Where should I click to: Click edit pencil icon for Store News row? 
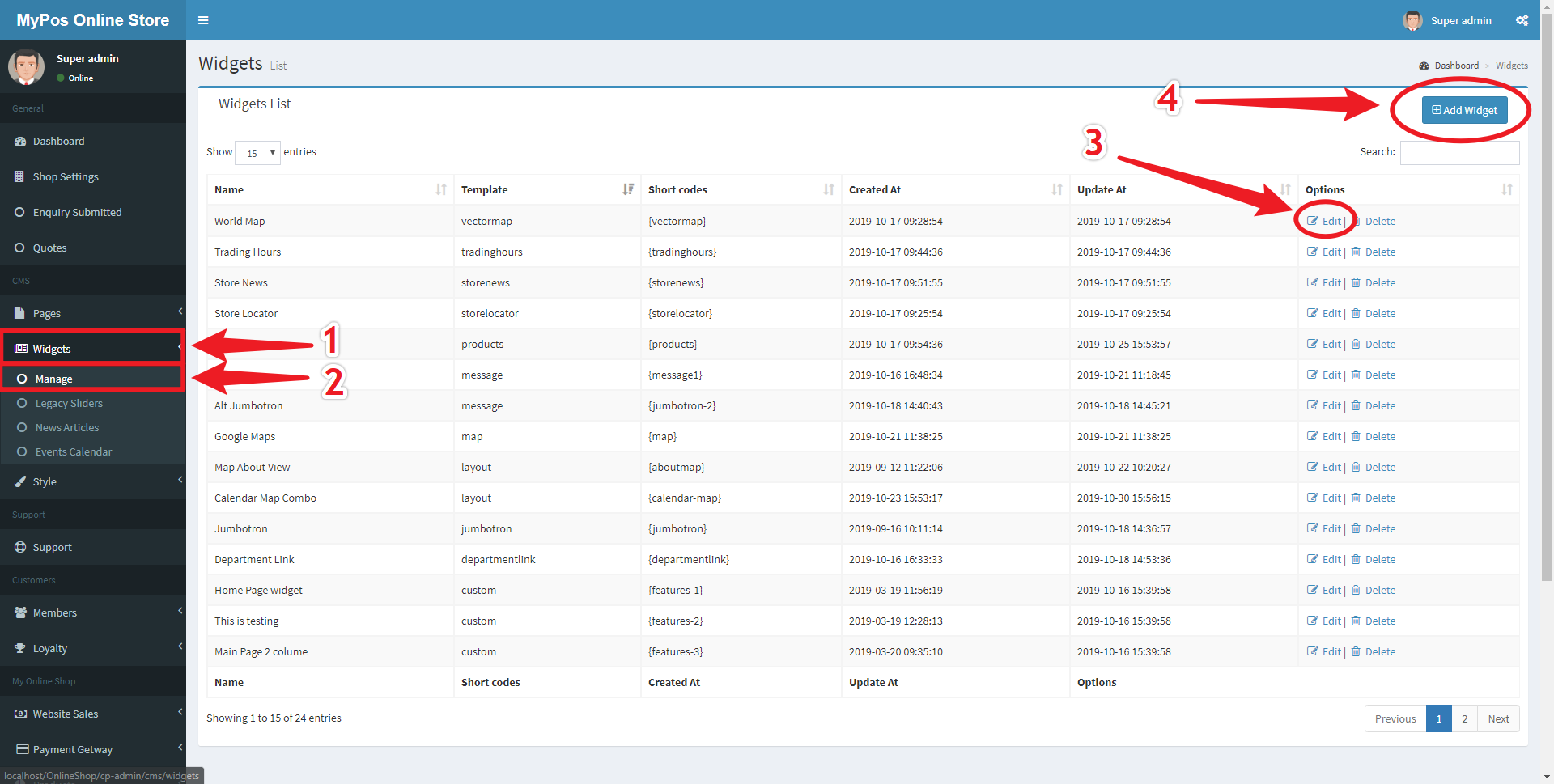tap(1312, 283)
